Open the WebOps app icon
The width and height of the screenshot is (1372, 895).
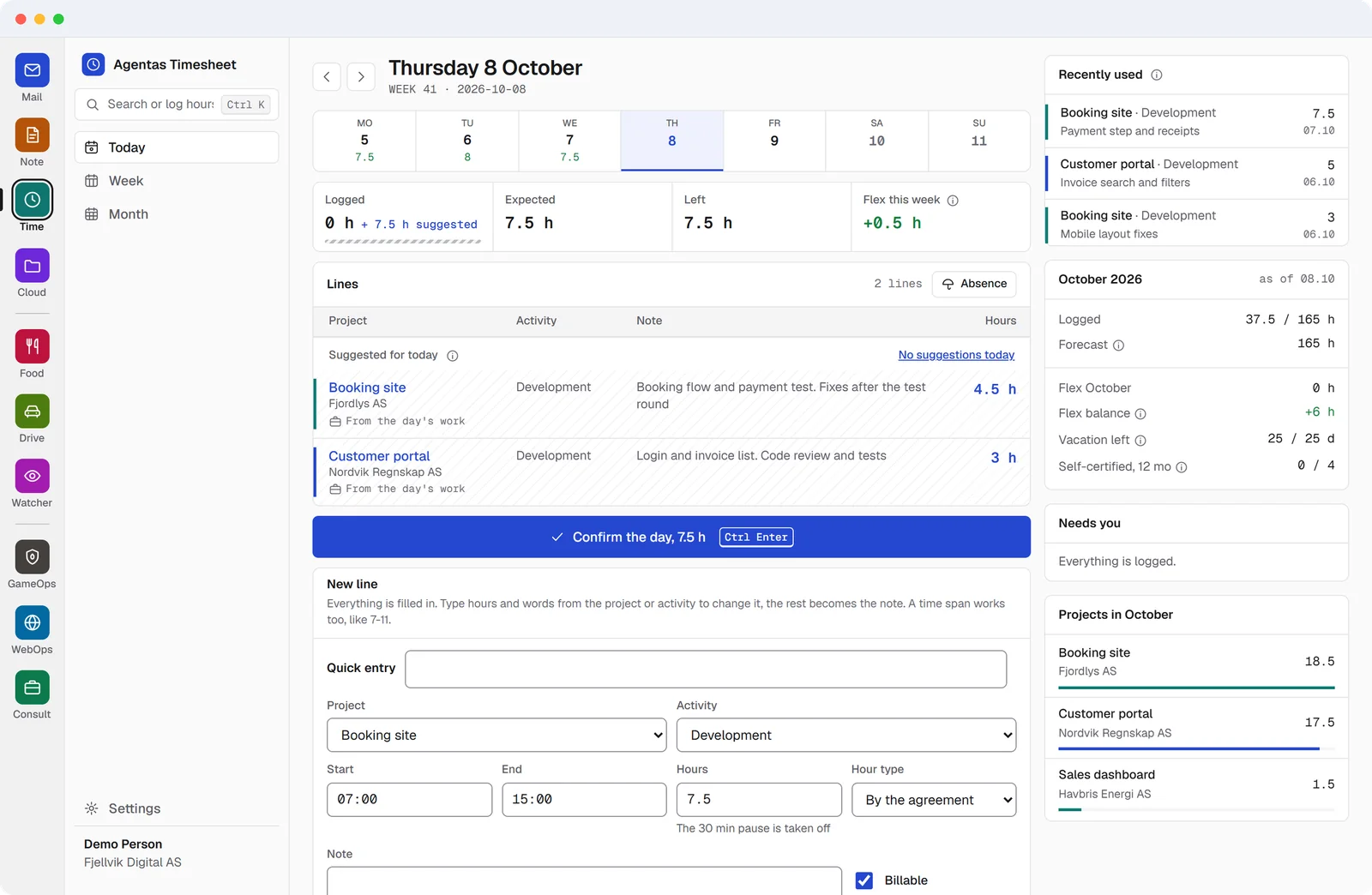(x=32, y=622)
